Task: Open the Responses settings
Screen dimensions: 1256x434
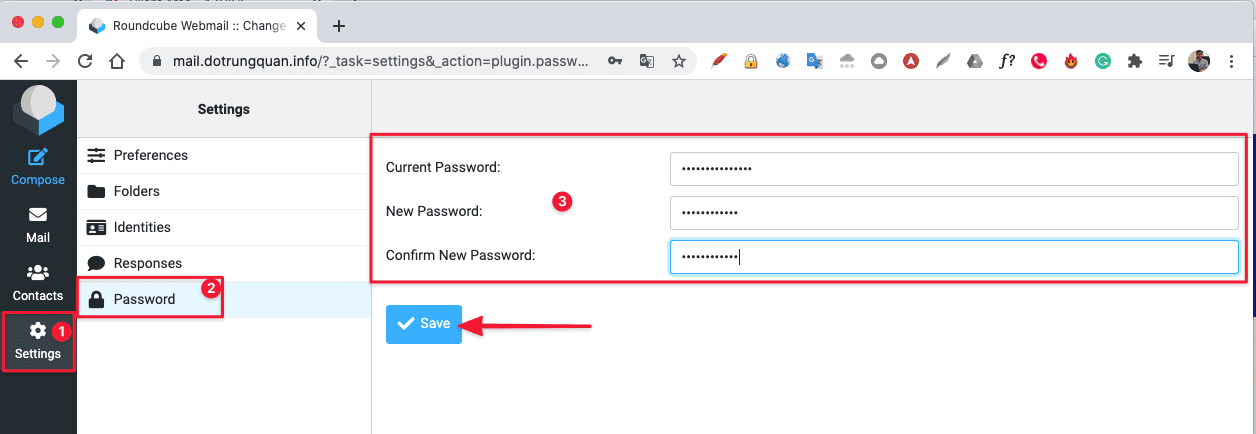Action: point(147,263)
